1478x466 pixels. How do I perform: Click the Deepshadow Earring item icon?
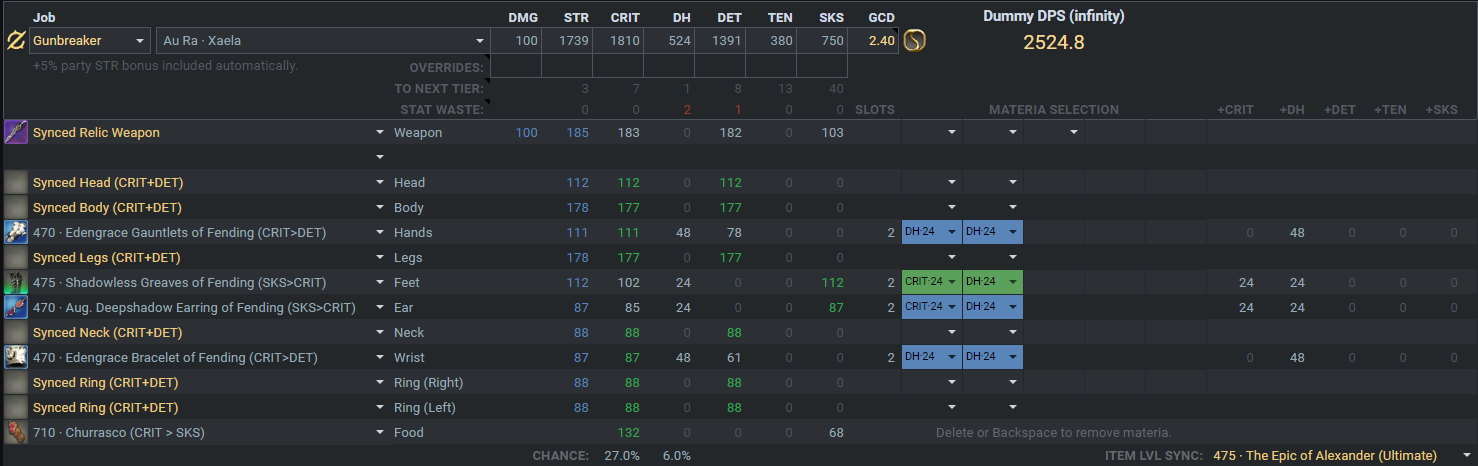15,307
